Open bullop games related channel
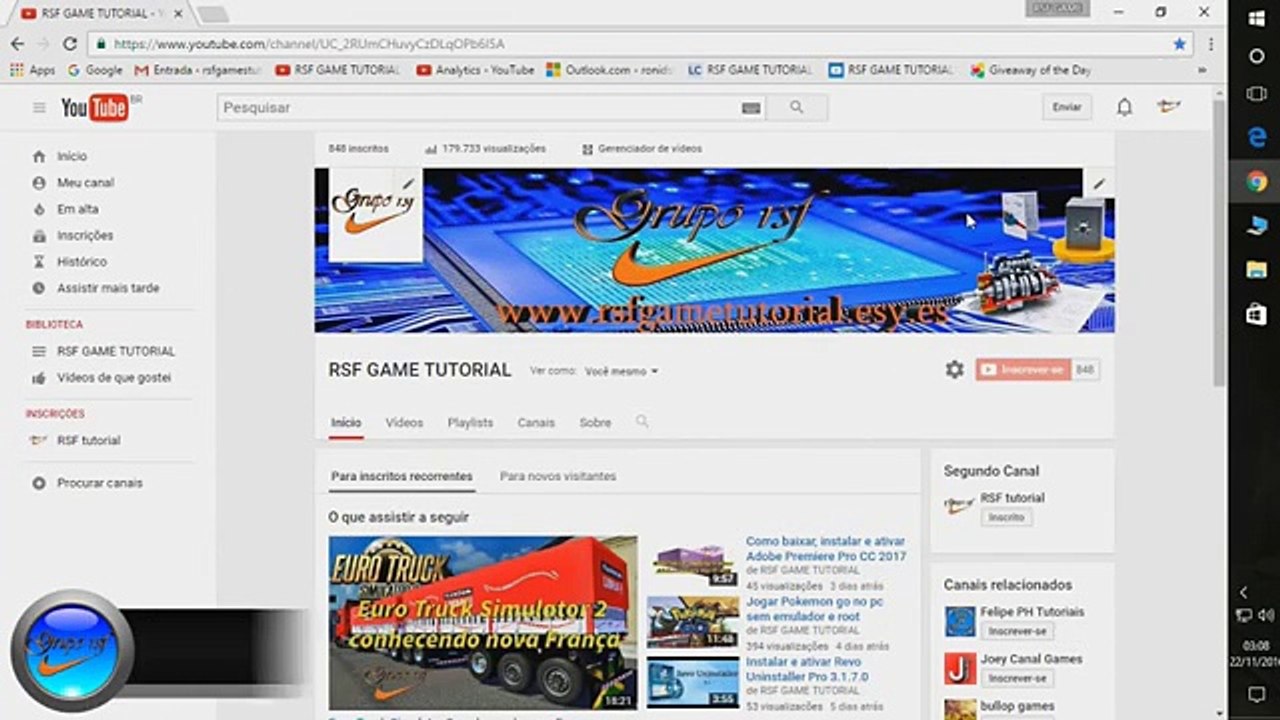This screenshot has width=1280, height=720. pyautogui.click(x=1017, y=706)
